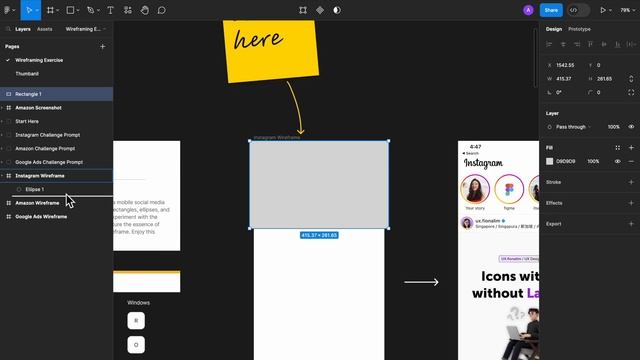The width and height of the screenshot is (640, 360).
Task: Click Align horizontal centers icon
Action: pyautogui.click(x=563, y=44)
